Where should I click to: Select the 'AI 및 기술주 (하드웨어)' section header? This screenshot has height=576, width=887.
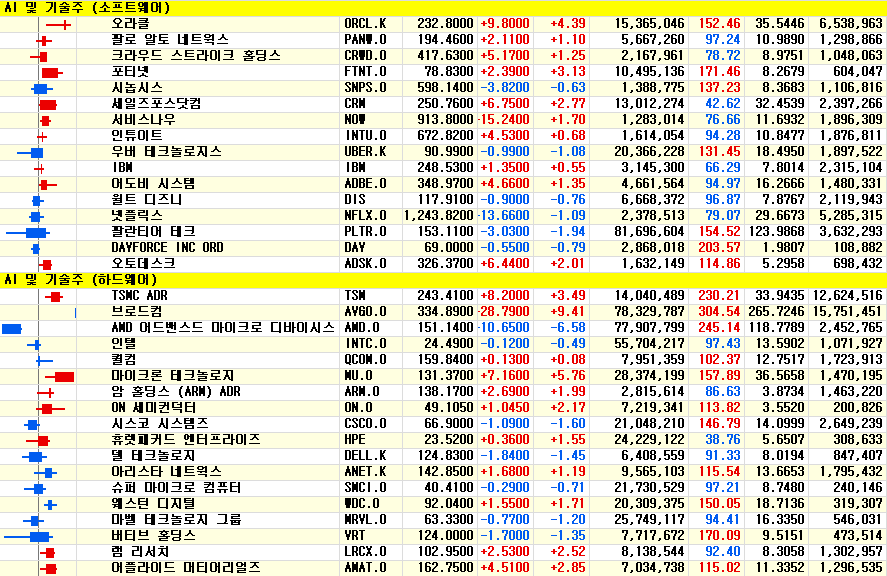86,279
